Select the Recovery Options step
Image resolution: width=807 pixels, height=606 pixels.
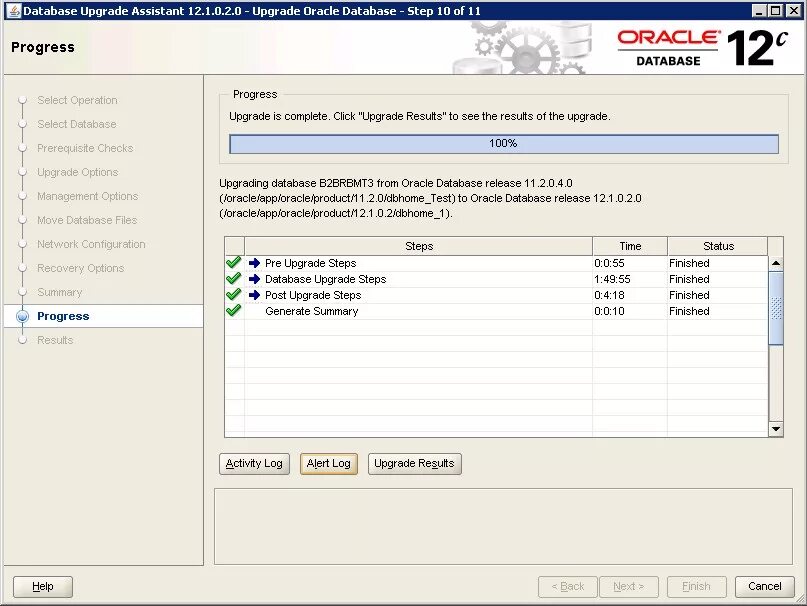click(x=81, y=268)
